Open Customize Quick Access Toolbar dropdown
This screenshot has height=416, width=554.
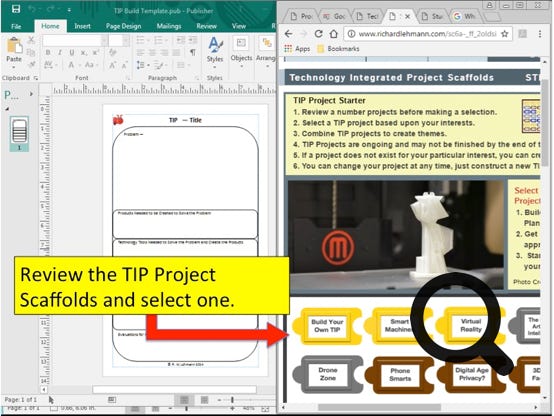(69, 10)
